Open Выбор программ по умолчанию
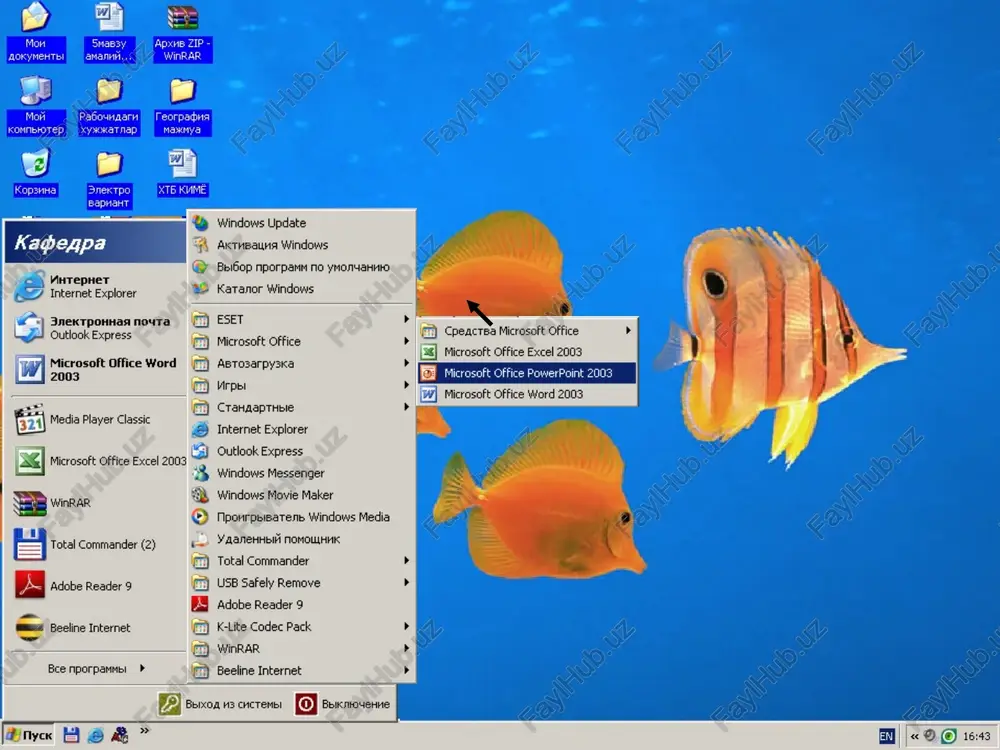Screen dimensions: 1000x750 click(301, 267)
